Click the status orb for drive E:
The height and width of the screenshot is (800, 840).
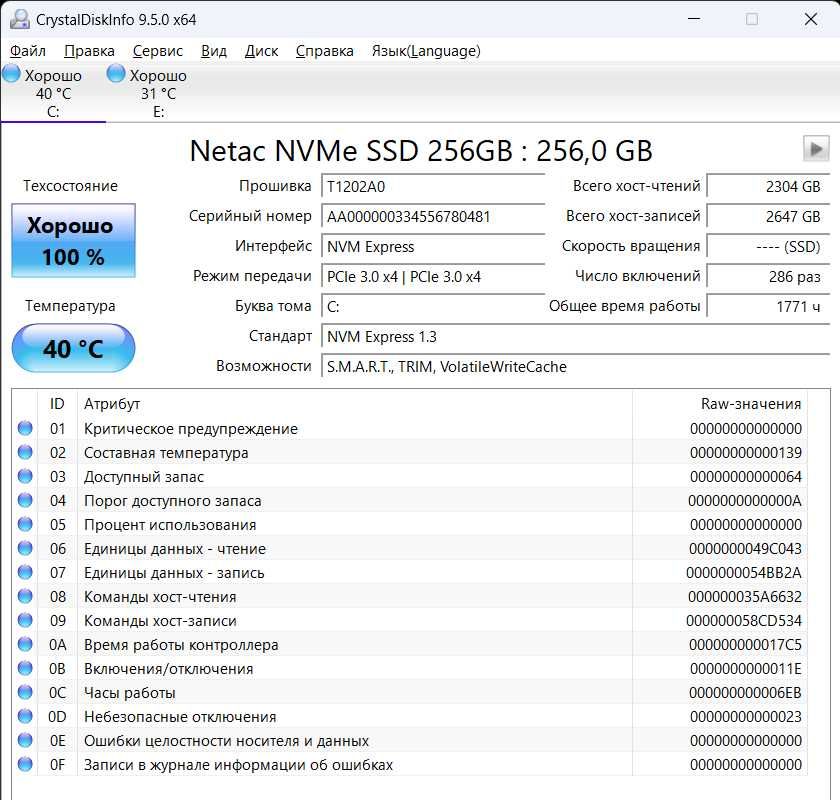click(116, 74)
